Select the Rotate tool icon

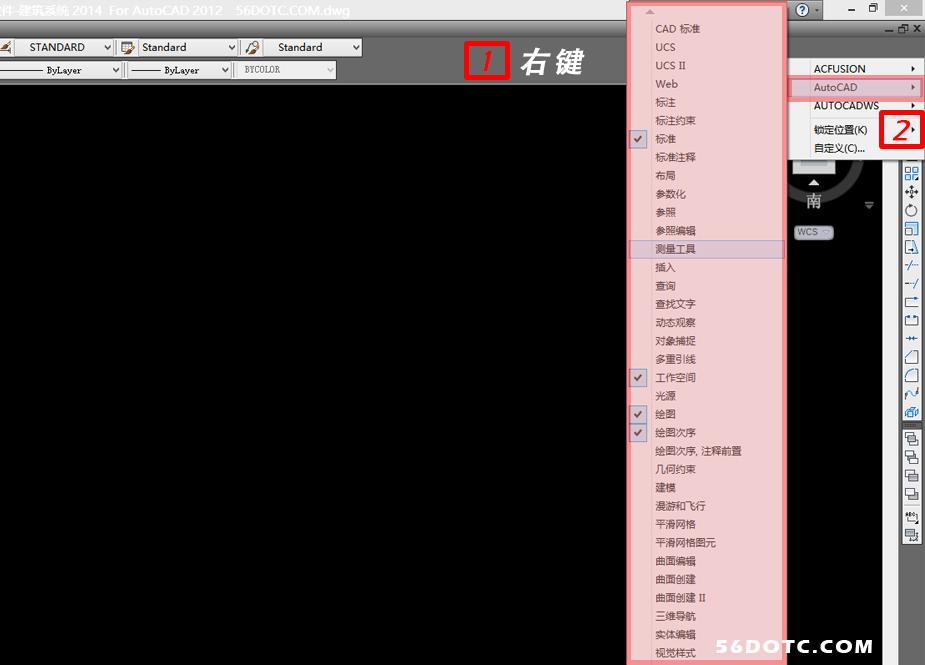(x=911, y=210)
